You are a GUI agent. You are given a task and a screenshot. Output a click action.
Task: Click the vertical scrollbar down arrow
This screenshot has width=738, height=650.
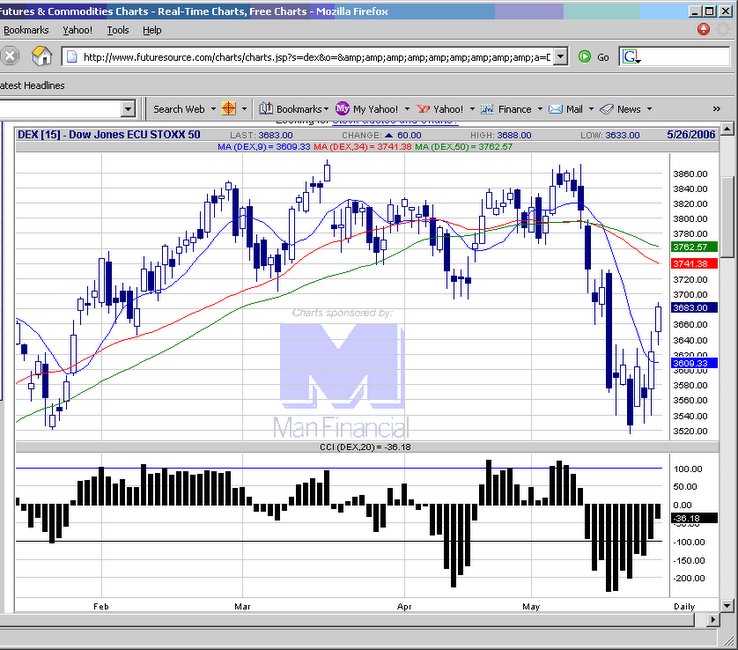pos(727,606)
